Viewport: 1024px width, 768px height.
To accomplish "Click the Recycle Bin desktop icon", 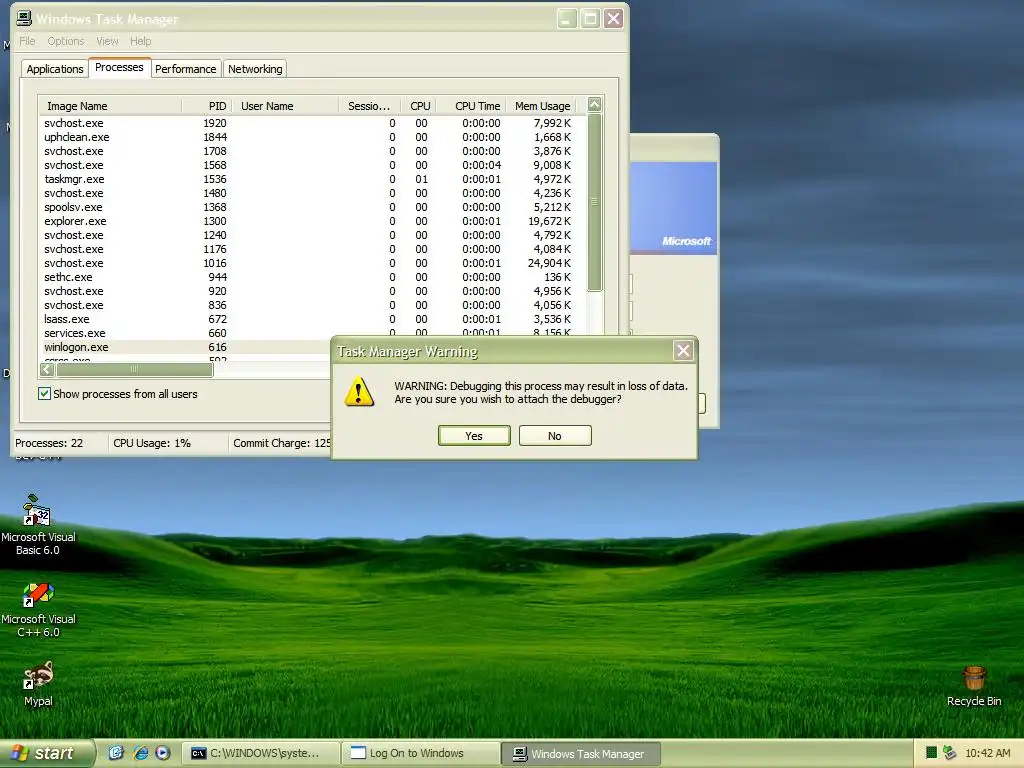I will pos(974,686).
